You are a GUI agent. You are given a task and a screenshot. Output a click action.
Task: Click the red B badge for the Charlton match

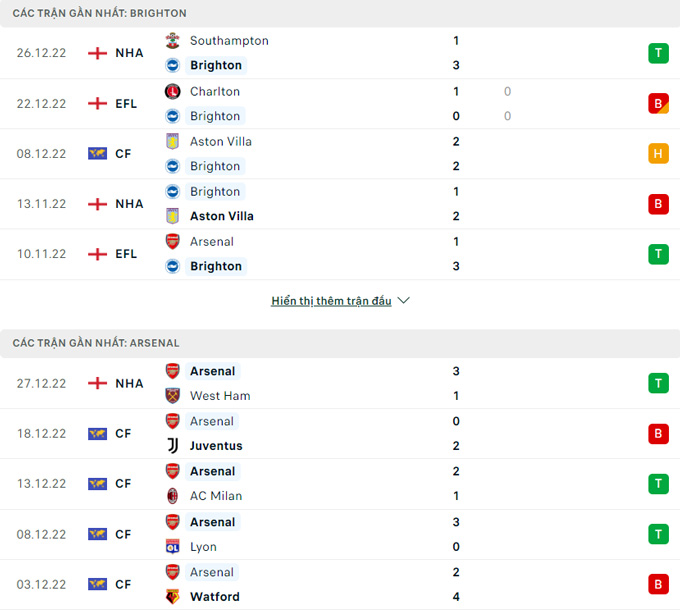pos(658,103)
